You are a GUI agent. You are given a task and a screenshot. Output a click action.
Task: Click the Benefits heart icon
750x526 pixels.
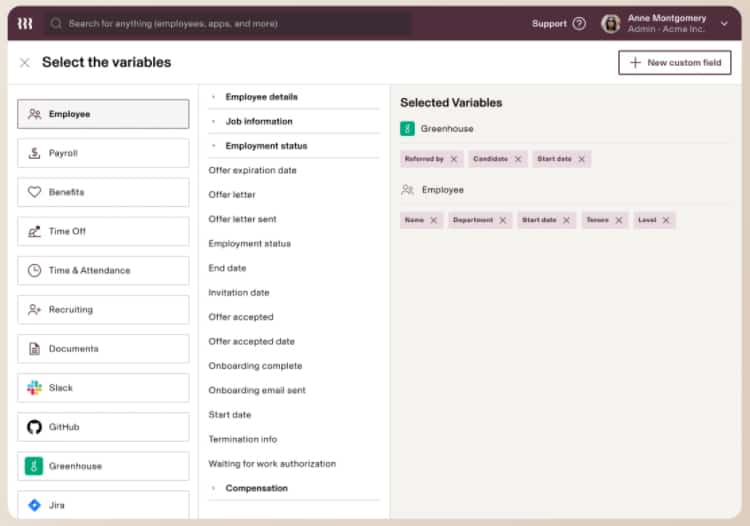(x=34, y=192)
